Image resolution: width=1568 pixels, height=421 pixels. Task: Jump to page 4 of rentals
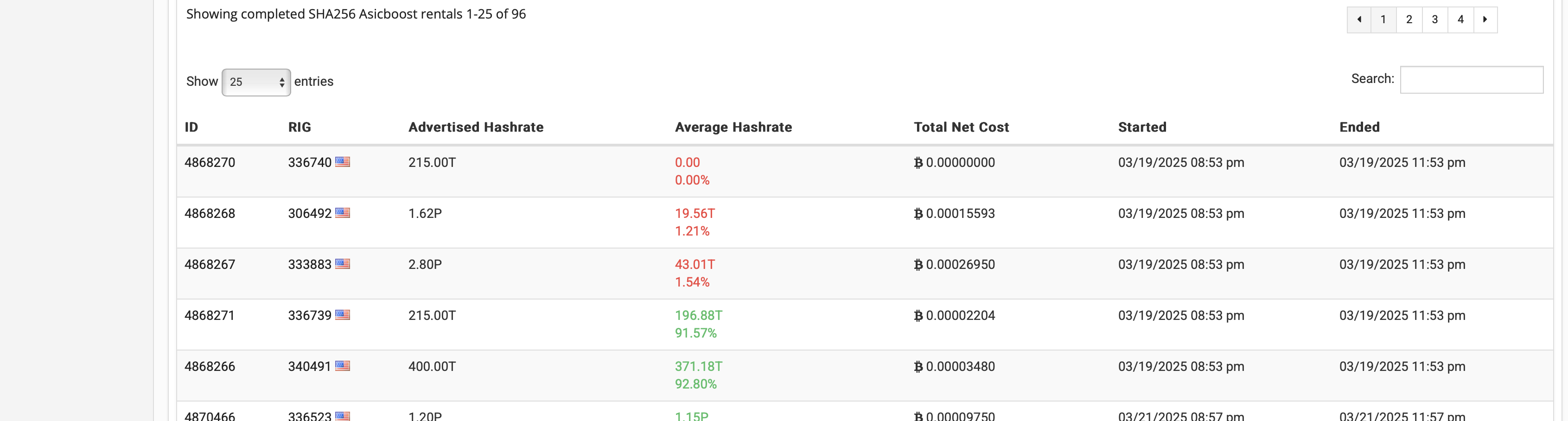[1460, 19]
